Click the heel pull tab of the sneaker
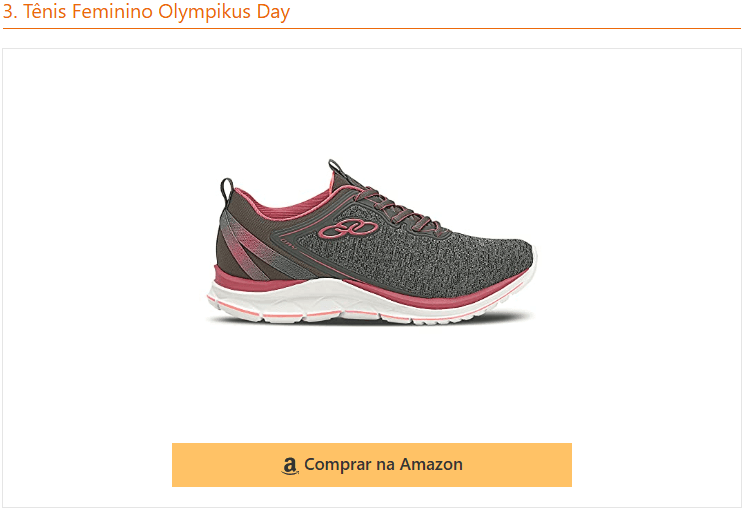Screen dimensions: 744x512 [226, 188]
